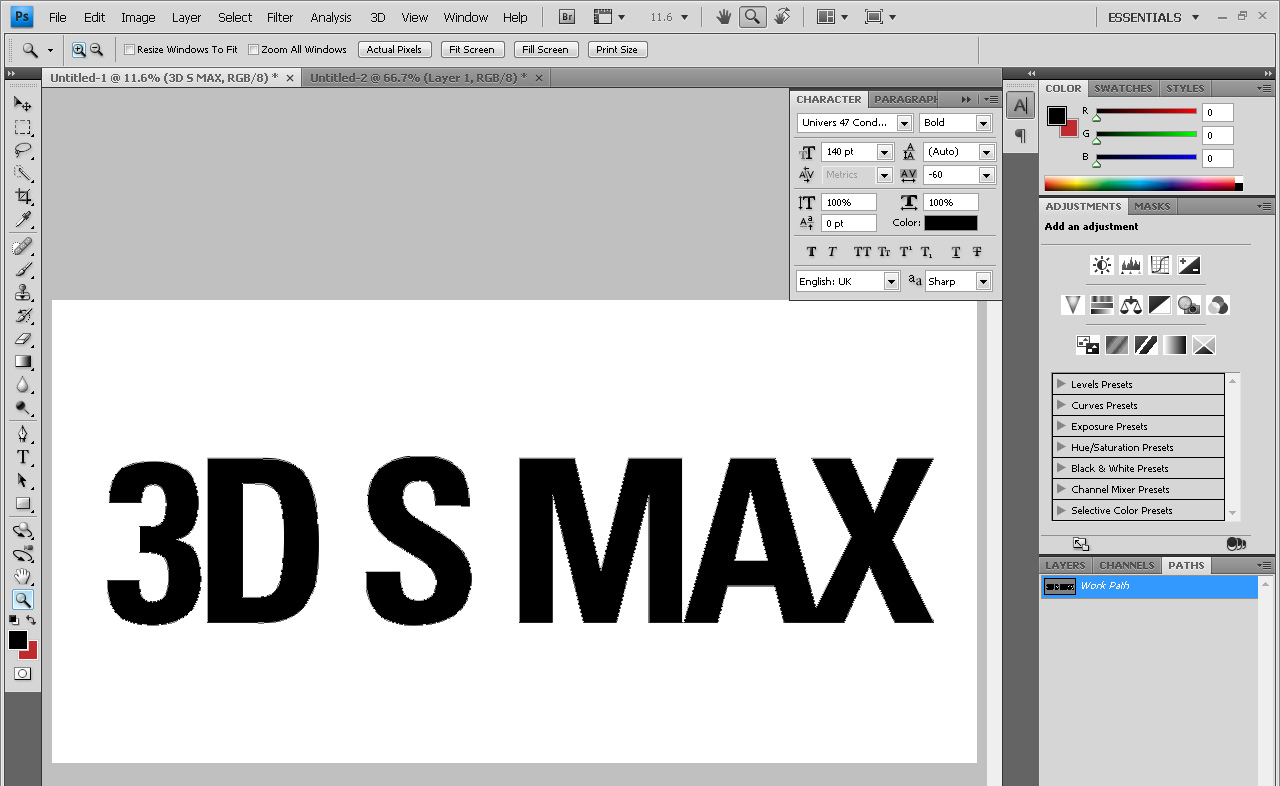This screenshot has height=786, width=1280.
Task: Select the Clone Stamp tool
Action: pos(22,292)
